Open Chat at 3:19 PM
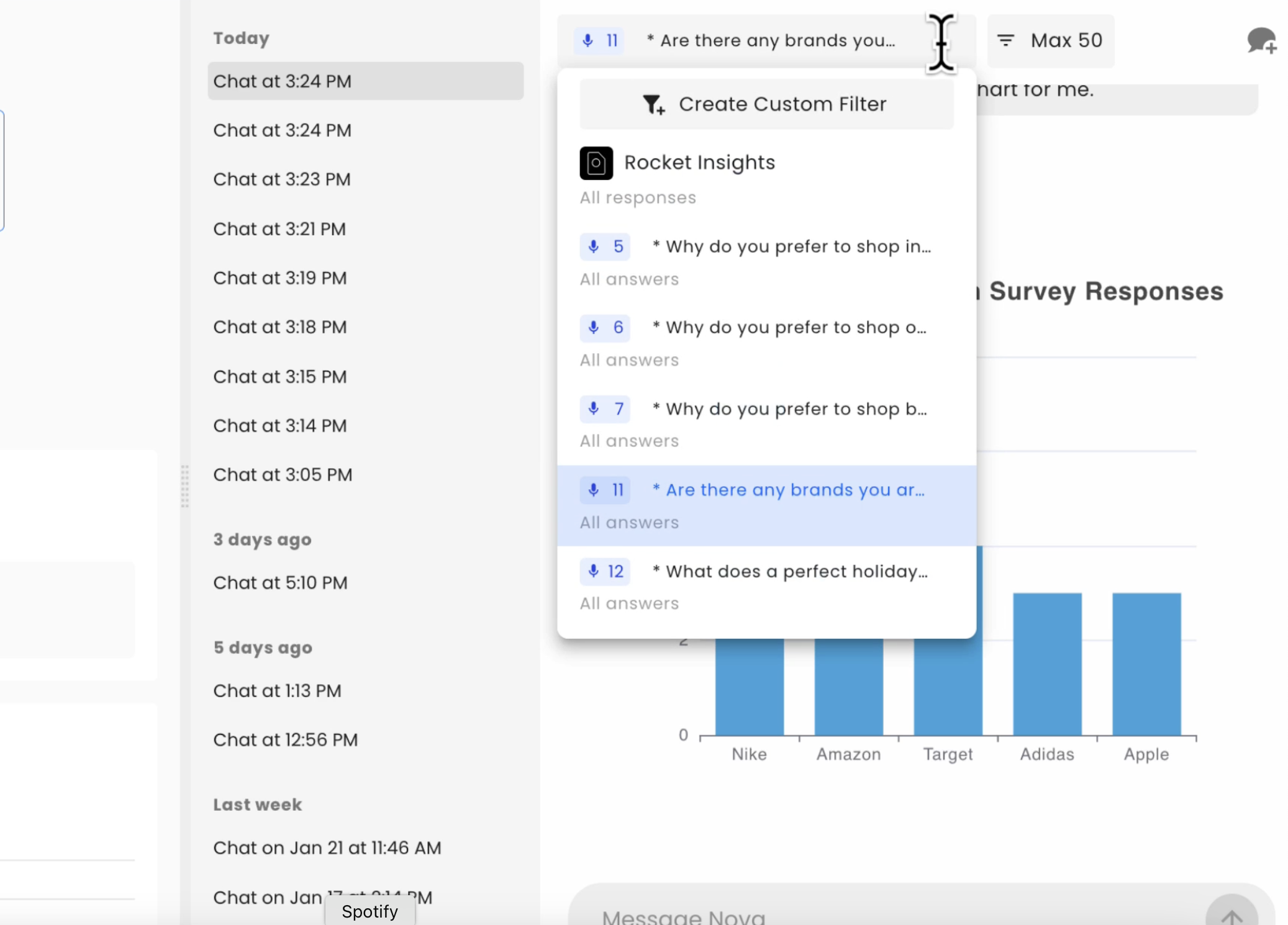Screen dimensions: 1288x925 365,278
